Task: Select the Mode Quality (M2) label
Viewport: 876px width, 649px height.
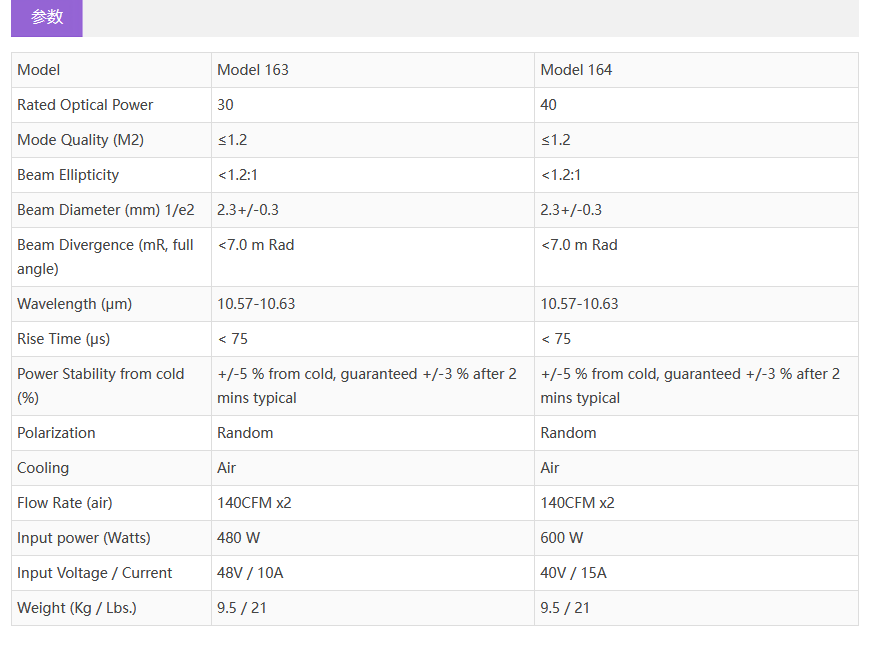Action: pos(80,140)
